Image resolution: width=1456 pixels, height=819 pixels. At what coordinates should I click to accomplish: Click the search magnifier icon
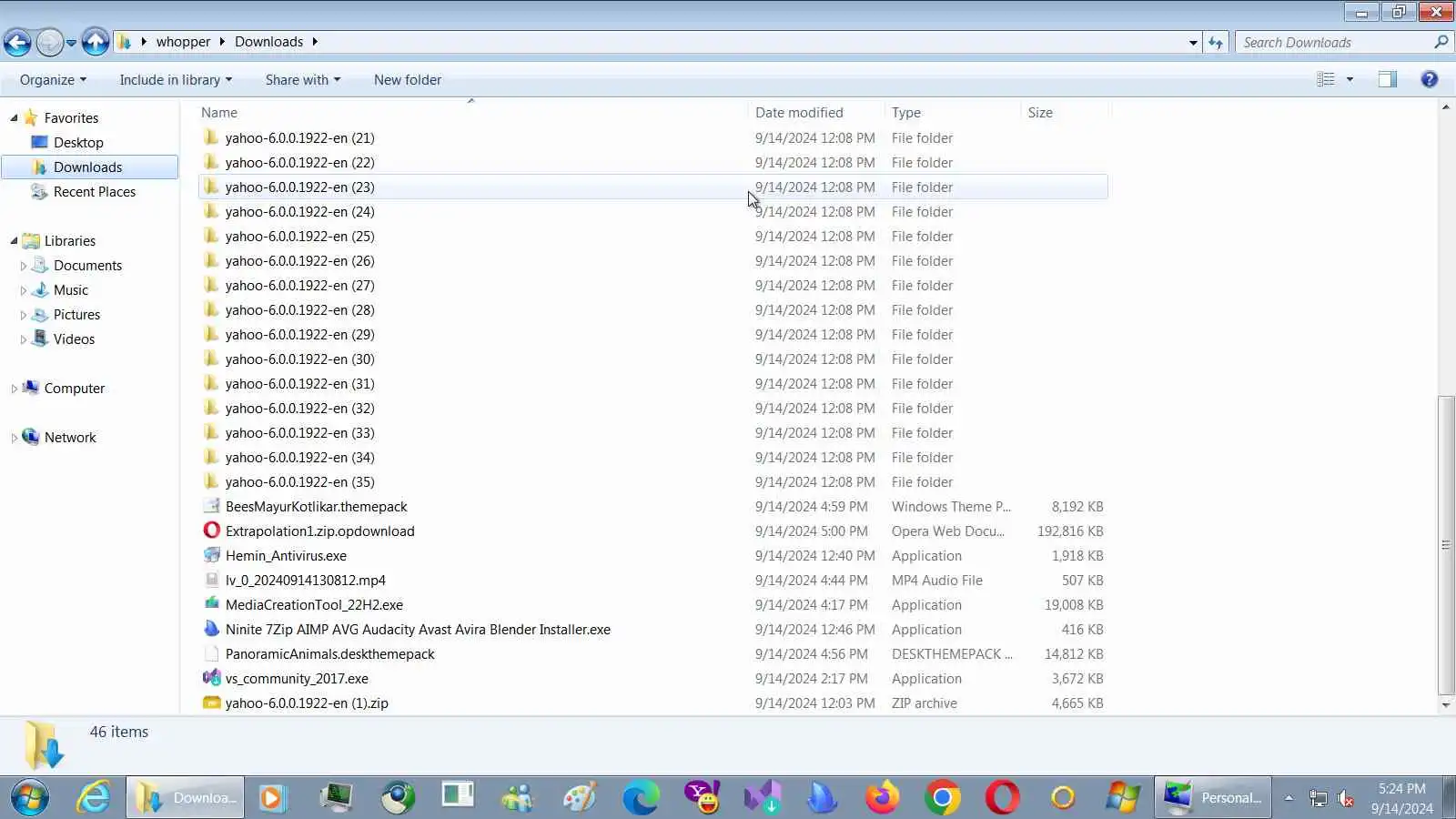[1441, 42]
